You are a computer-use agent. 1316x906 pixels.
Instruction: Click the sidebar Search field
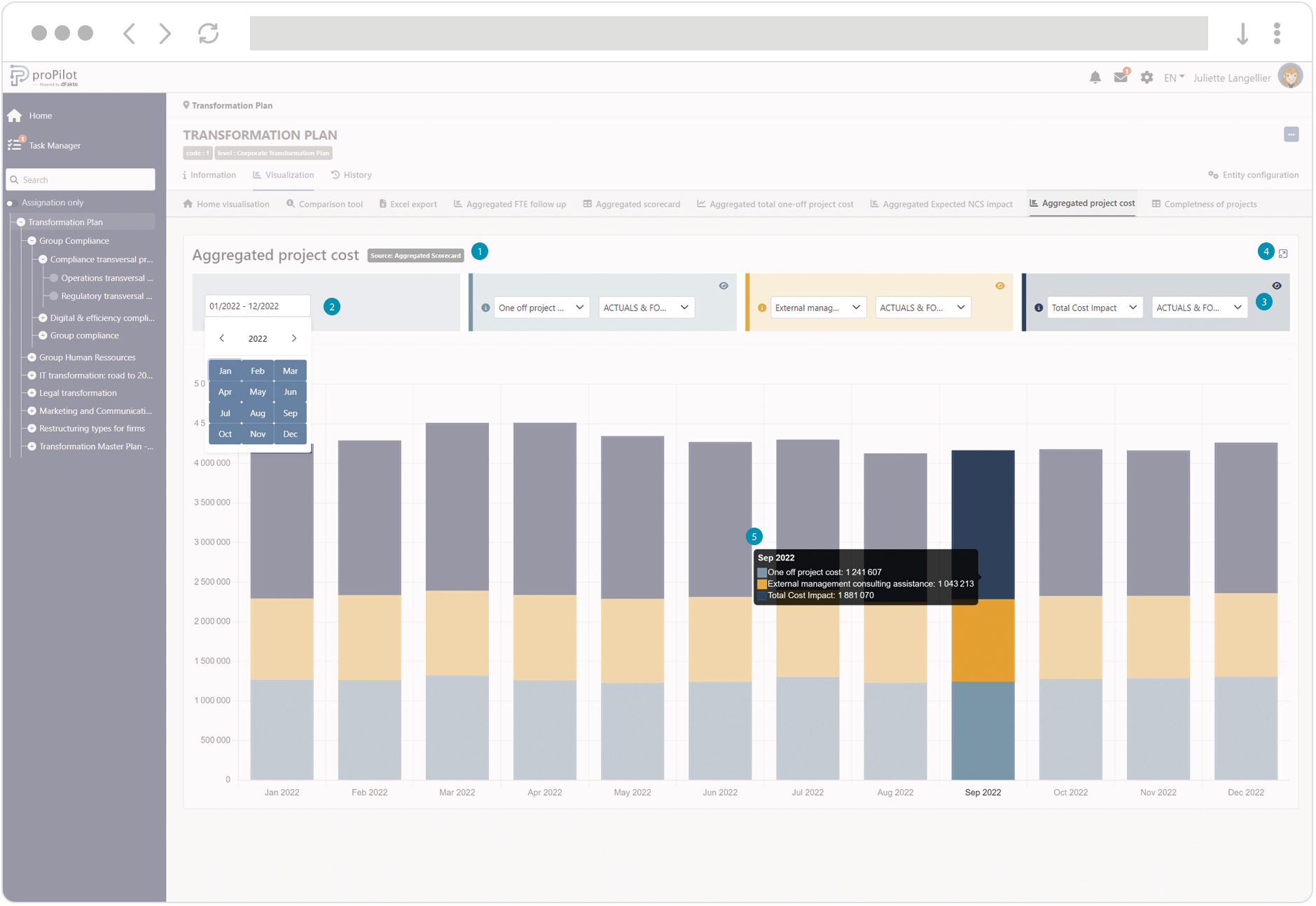[81, 180]
